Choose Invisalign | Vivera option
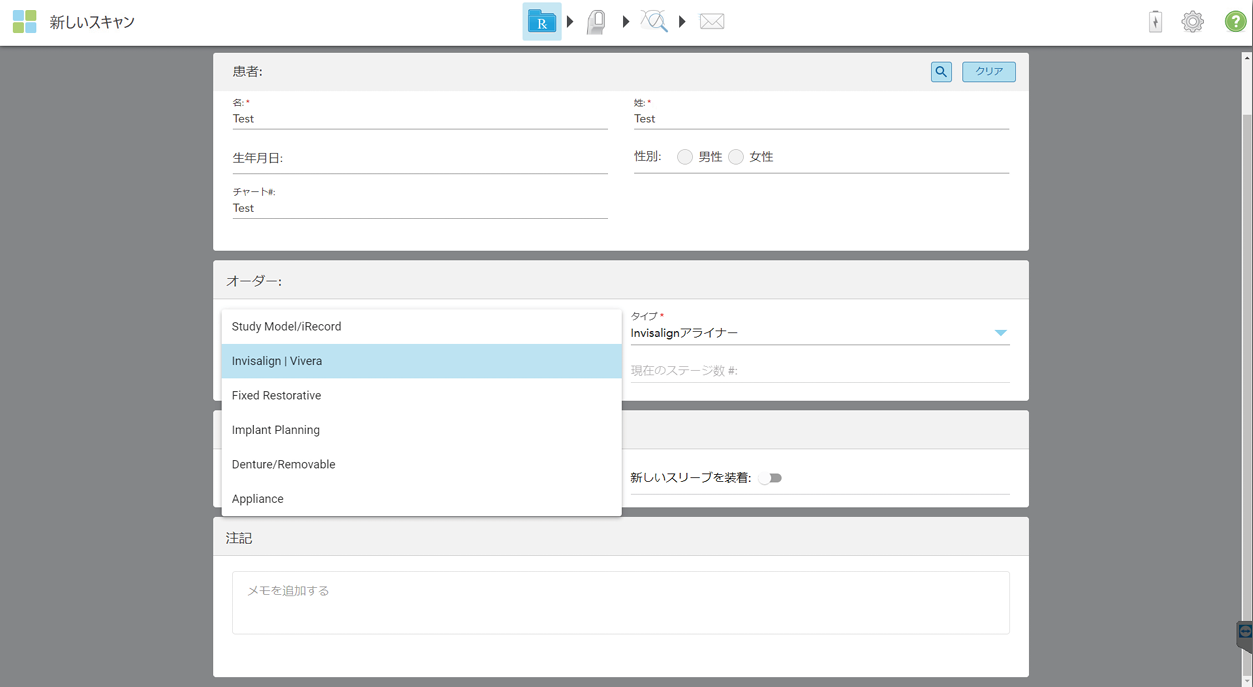This screenshot has height=687, width=1253. (x=421, y=361)
